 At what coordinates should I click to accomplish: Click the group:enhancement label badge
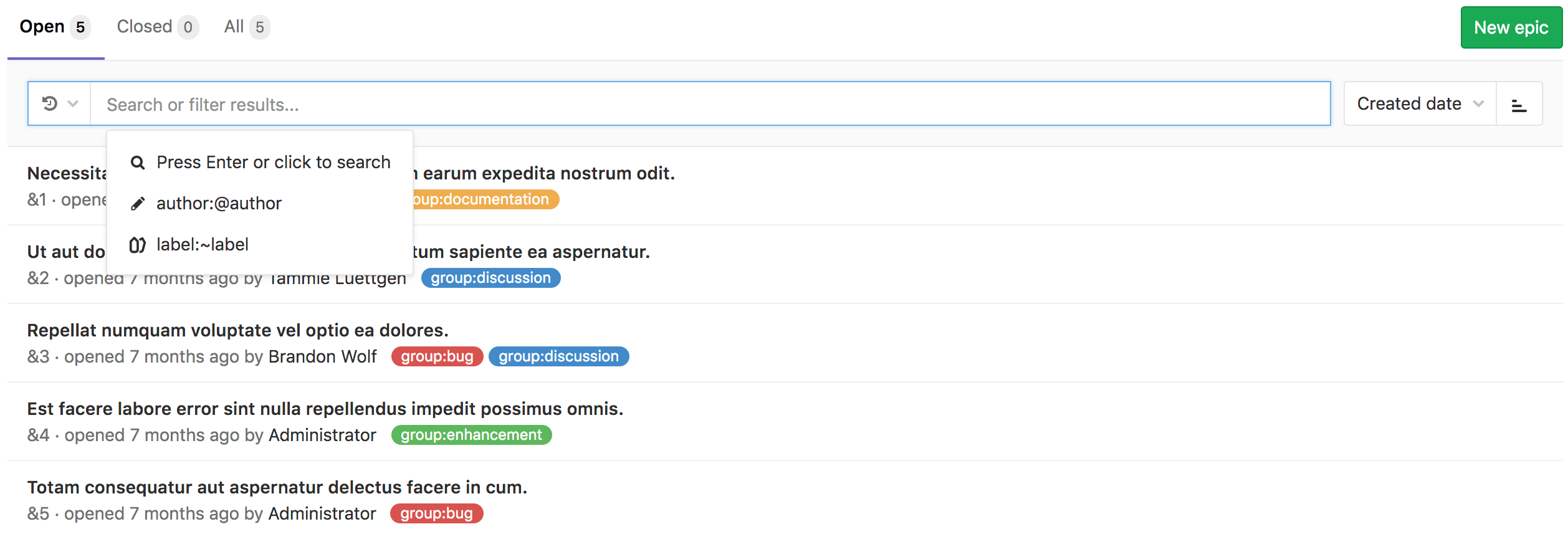[x=471, y=434]
